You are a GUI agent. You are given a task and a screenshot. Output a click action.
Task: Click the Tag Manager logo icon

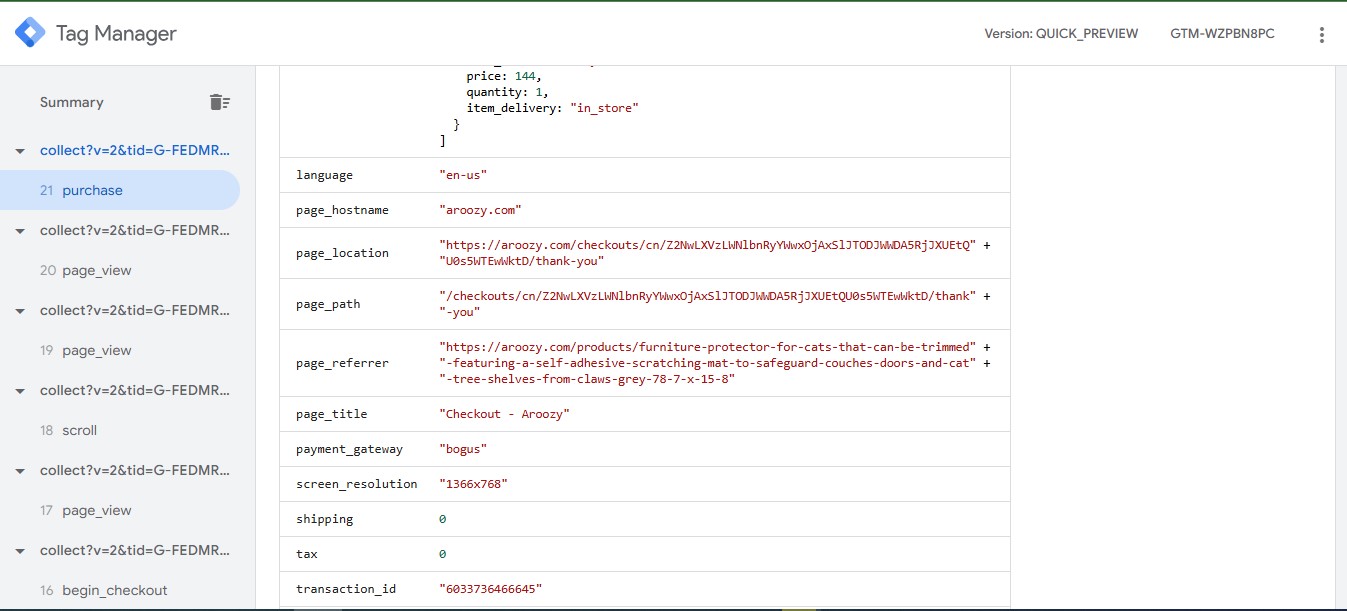pyautogui.click(x=30, y=33)
